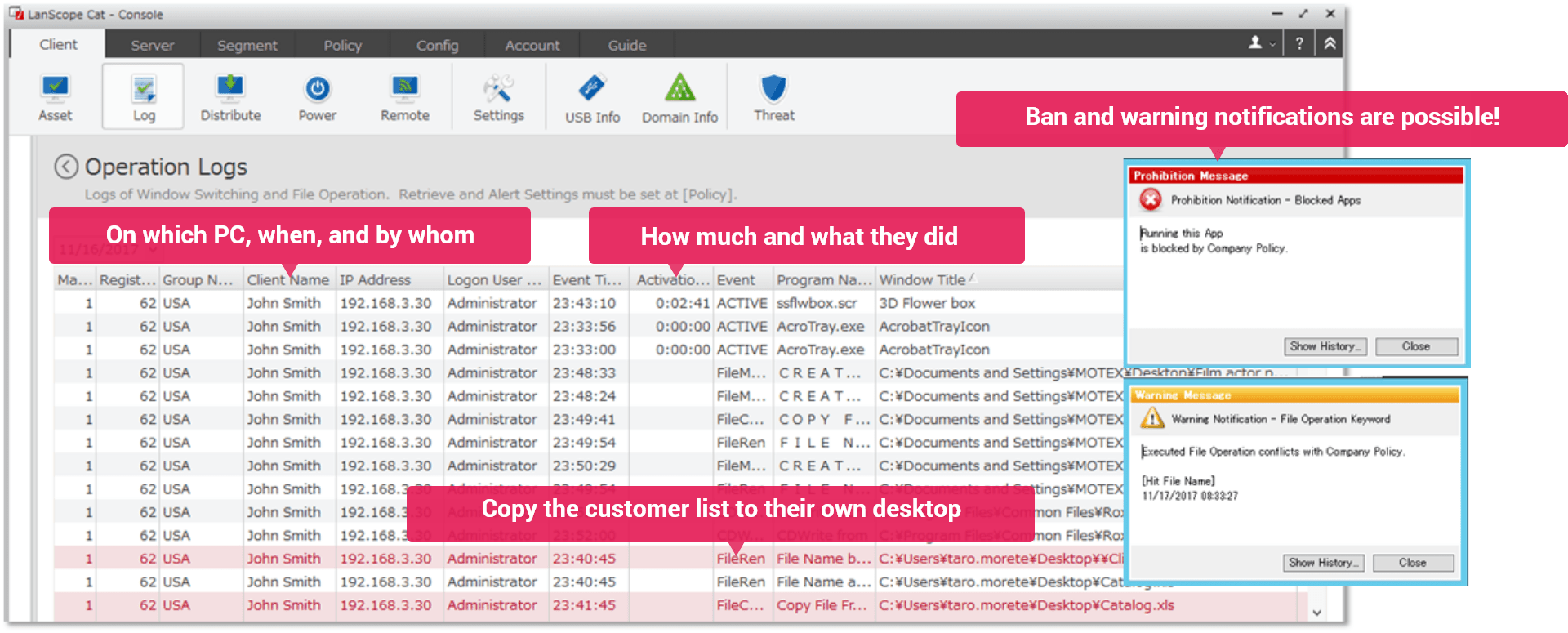Open the Threat shield icon

773,97
